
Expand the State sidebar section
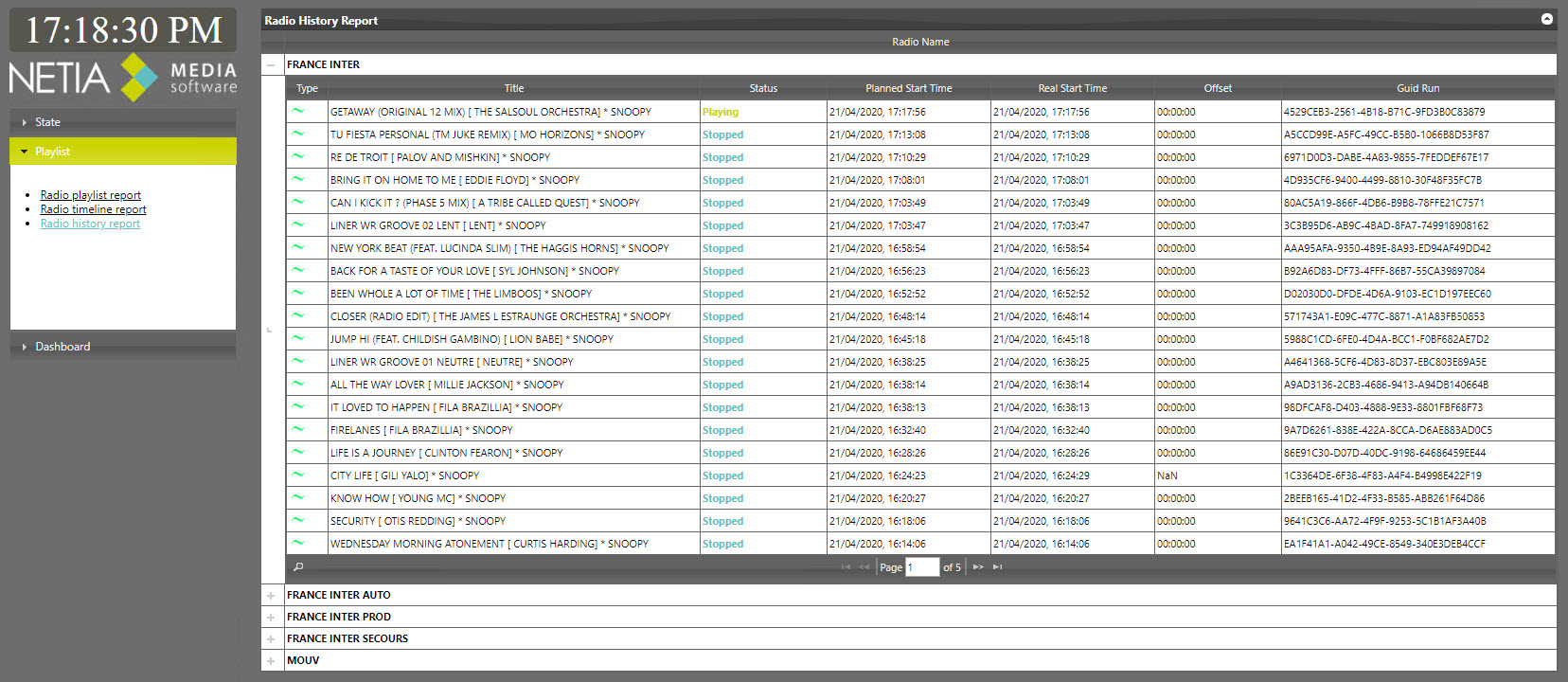pos(123,122)
